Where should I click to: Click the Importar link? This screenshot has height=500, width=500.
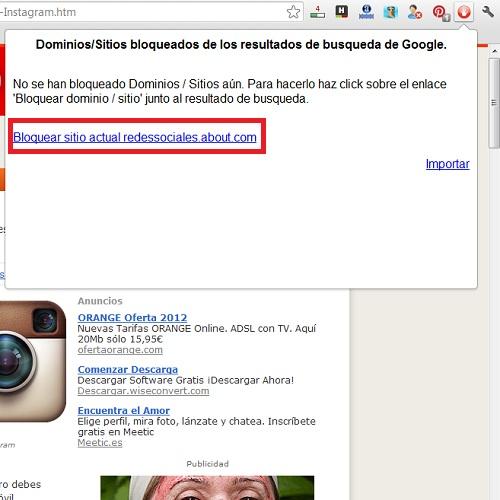(447, 164)
